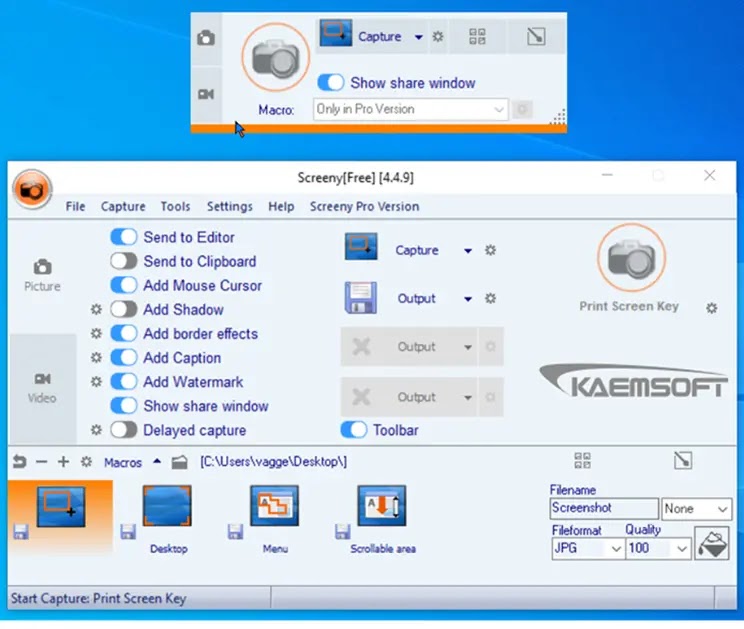Click the diagonal arrow collapse icon in floating toolbar

pyautogui.click(x=536, y=37)
